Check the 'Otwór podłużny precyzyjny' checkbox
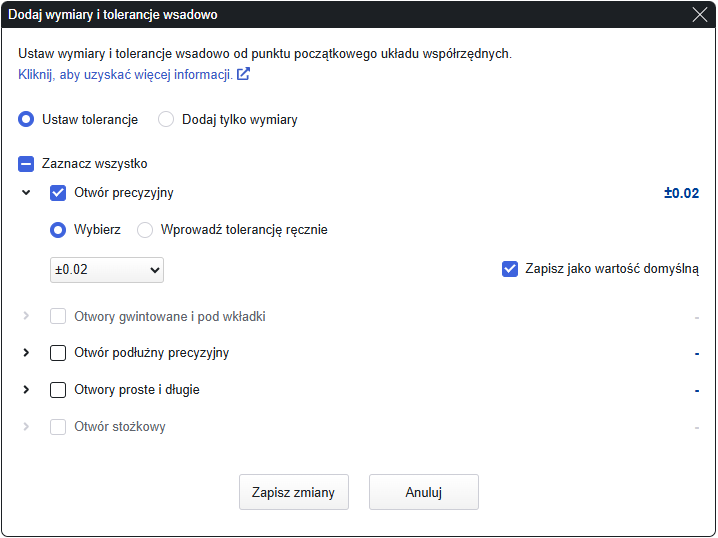The width and height of the screenshot is (718, 538). coord(58,353)
